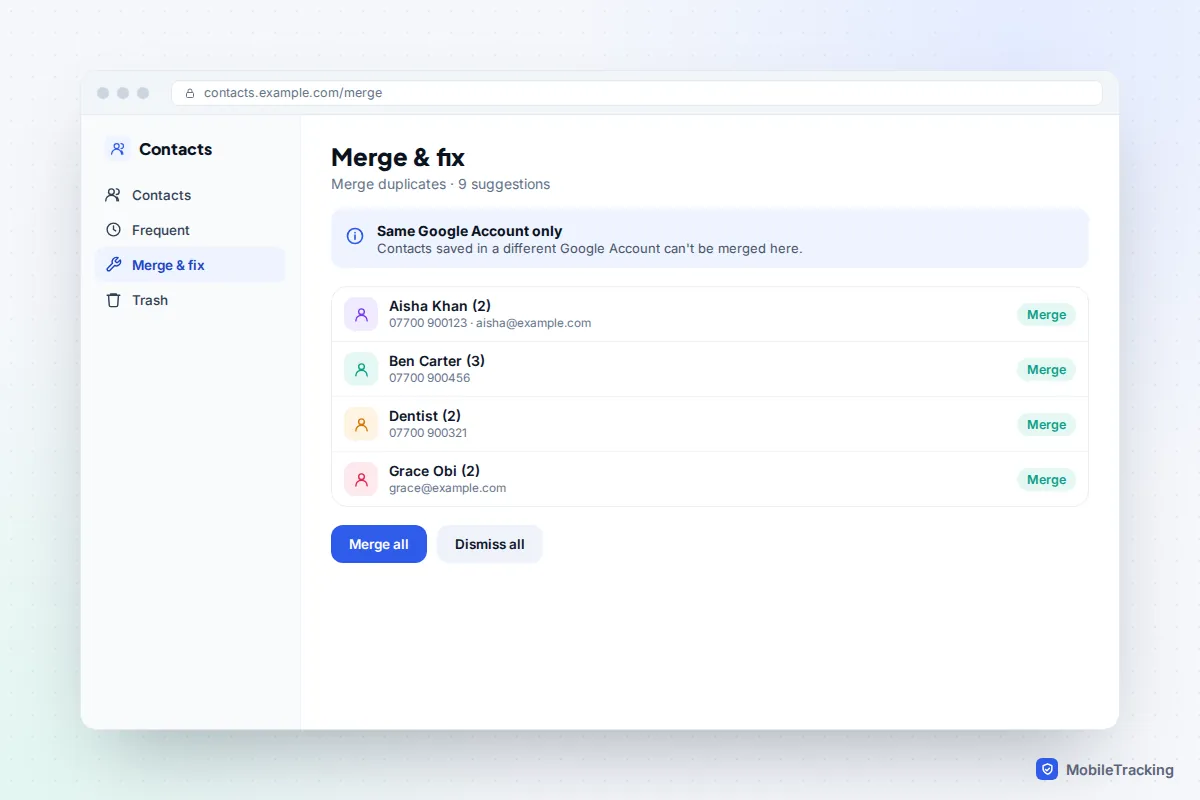Click the 07700 900456 phone number
The width and height of the screenshot is (1200, 800).
(x=430, y=378)
